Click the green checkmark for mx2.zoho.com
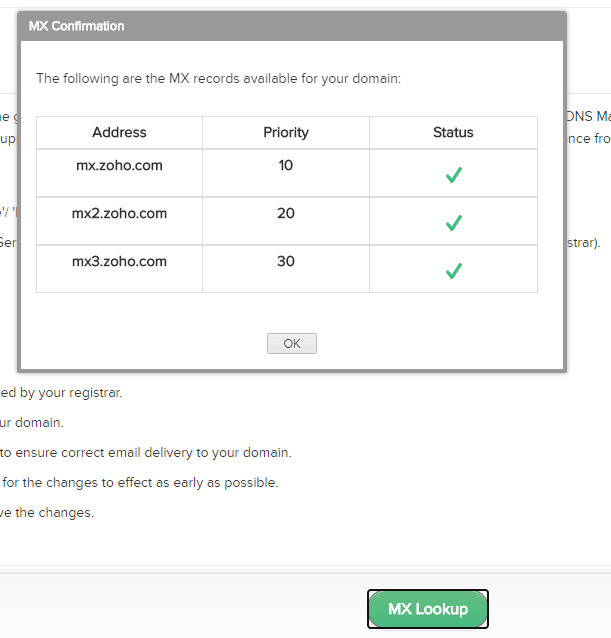611x638 pixels. [454, 223]
